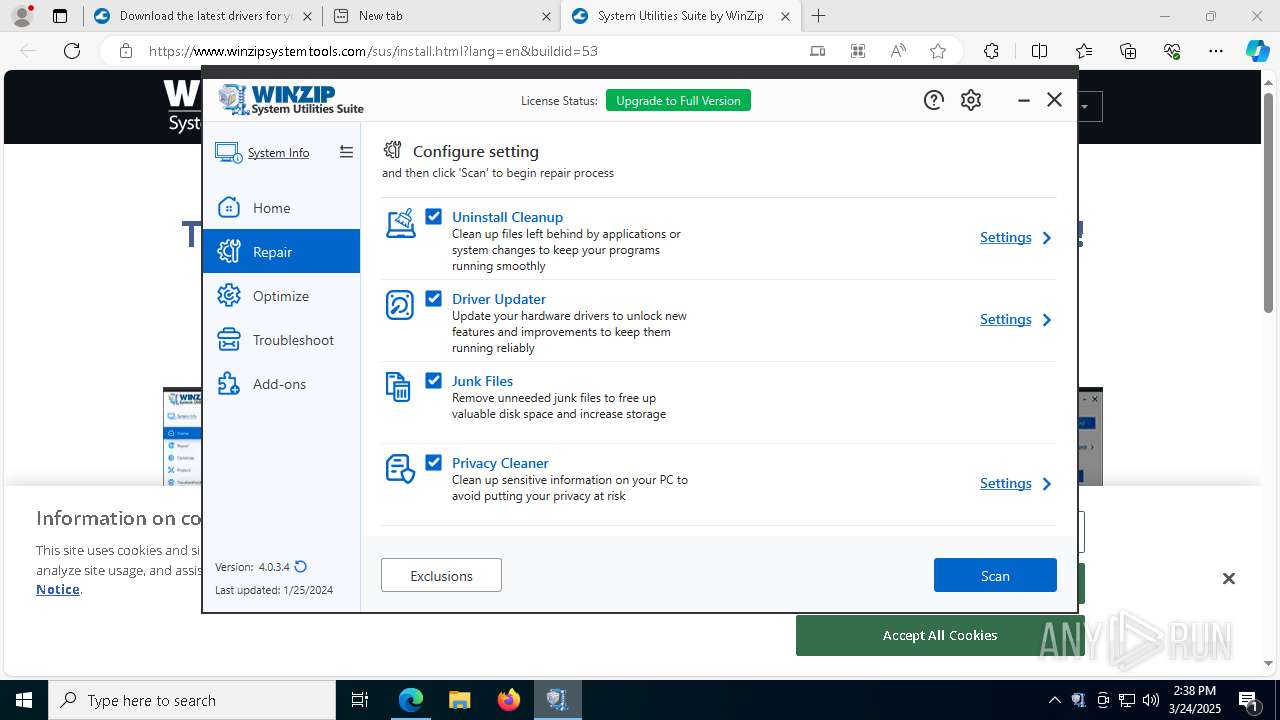Switch to Download the latest drivers tab
Image resolution: width=1280 pixels, height=720 pixels.
201,16
